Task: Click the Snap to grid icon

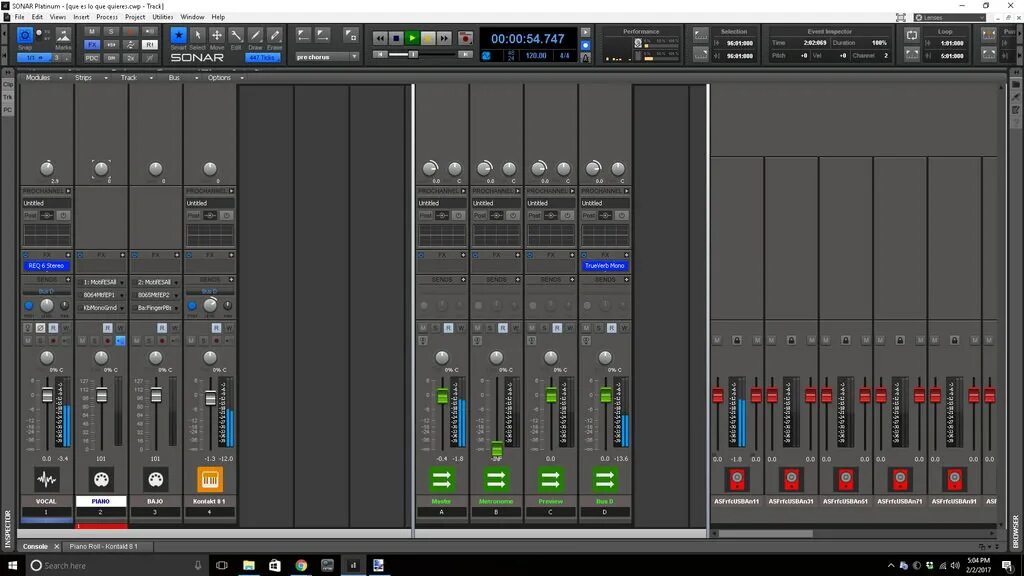Action: [x=25, y=36]
